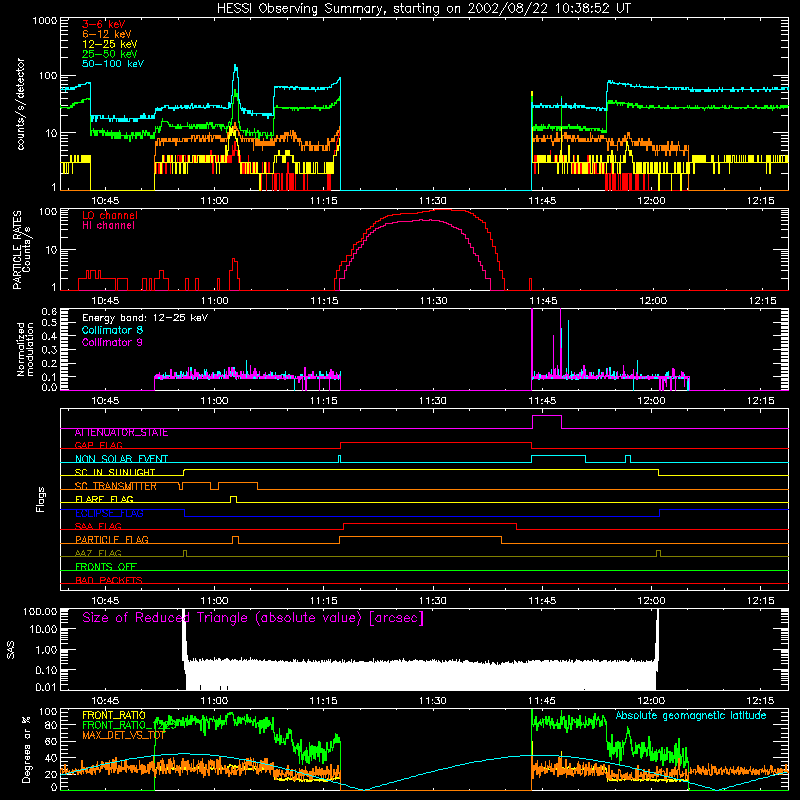Select the 50-100 keV legend label
This screenshot has width=800, height=800.
click(x=113, y=64)
